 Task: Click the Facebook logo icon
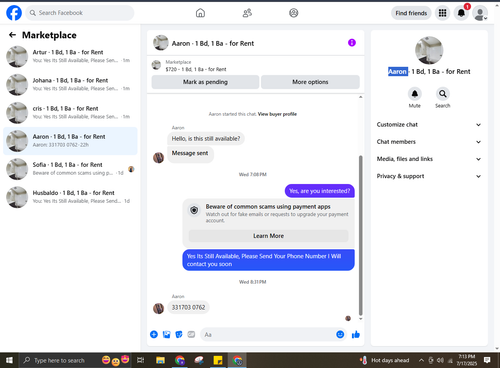click(x=14, y=13)
